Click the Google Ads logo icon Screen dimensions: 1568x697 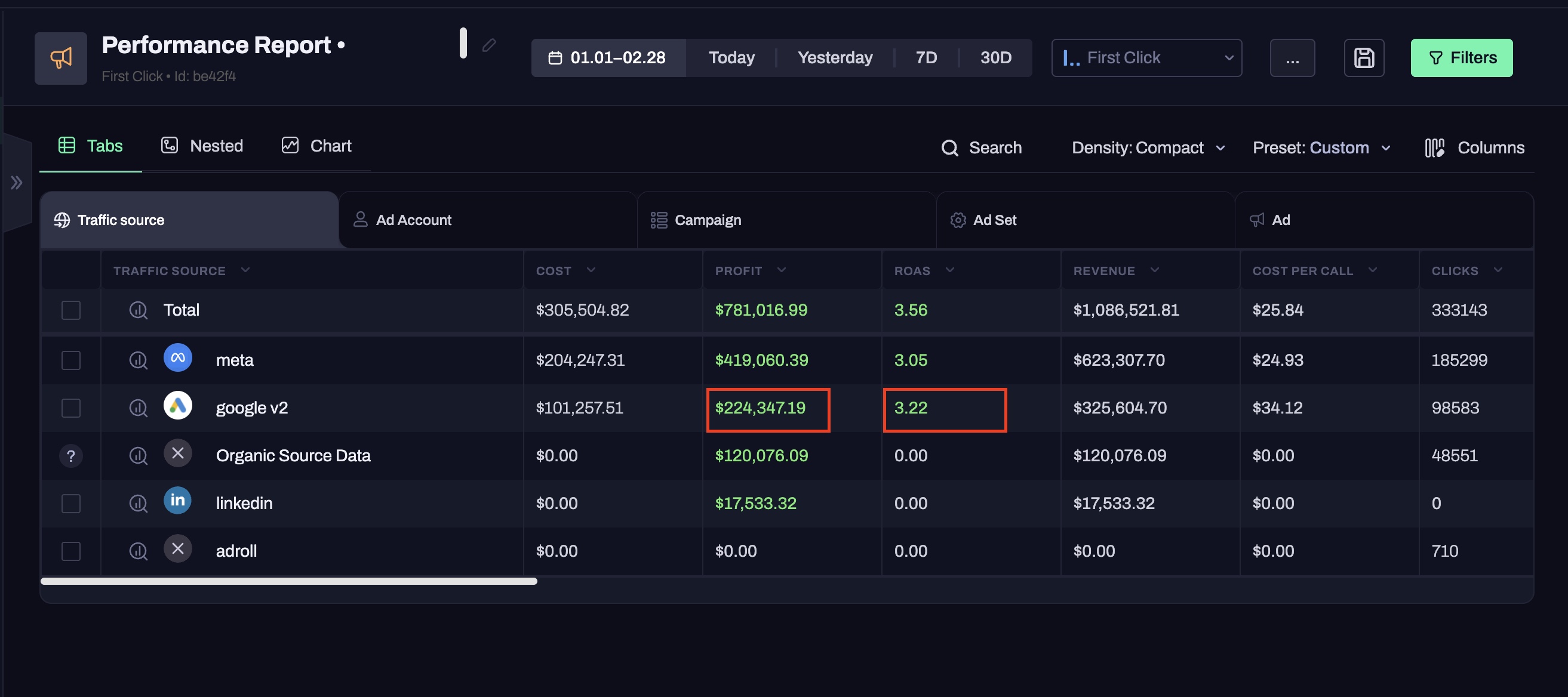pyautogui.click(x=178, y=405)
